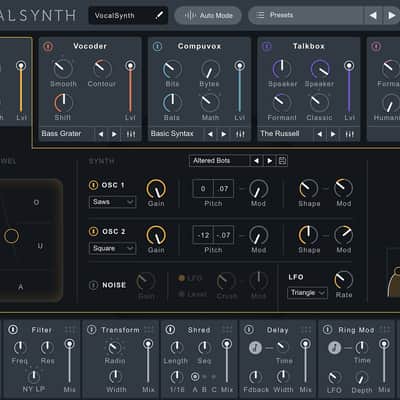Screen dimensions: 400x400
Task: Click the Filter Mix slider
Action: click(70, 362)
